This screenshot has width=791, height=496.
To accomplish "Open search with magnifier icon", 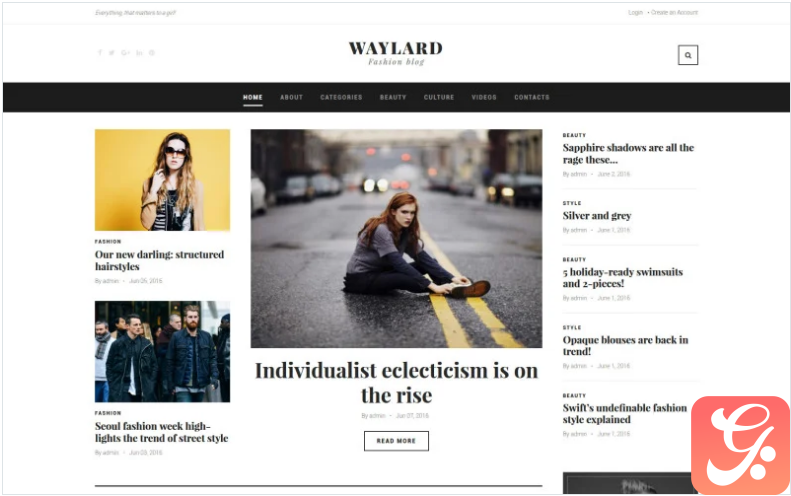I will 688,55.
